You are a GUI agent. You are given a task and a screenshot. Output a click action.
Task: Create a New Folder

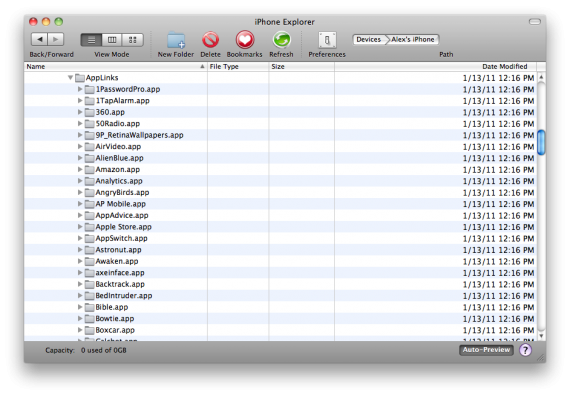(x=176, y=40)
